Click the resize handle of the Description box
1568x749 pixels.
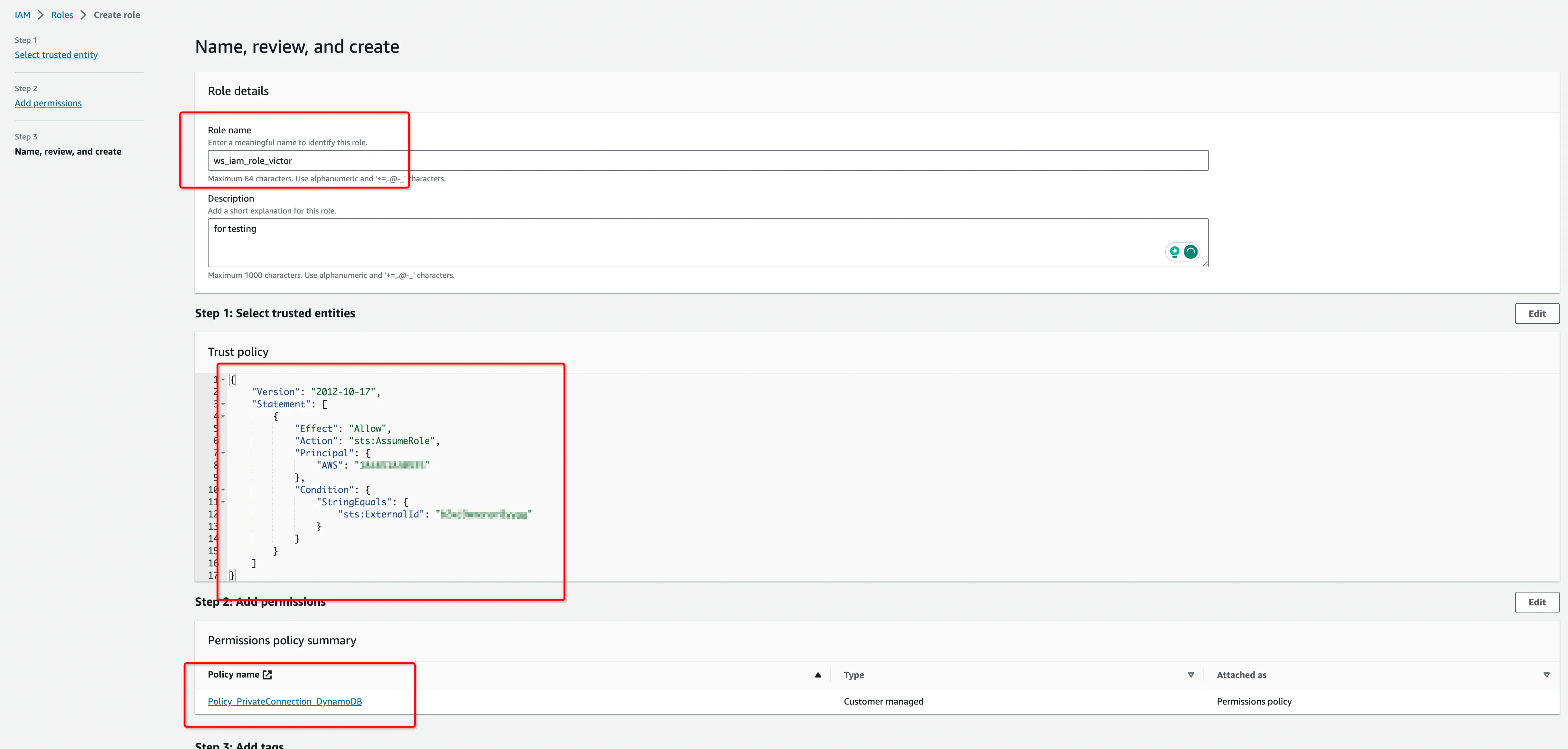[1205, 263]
